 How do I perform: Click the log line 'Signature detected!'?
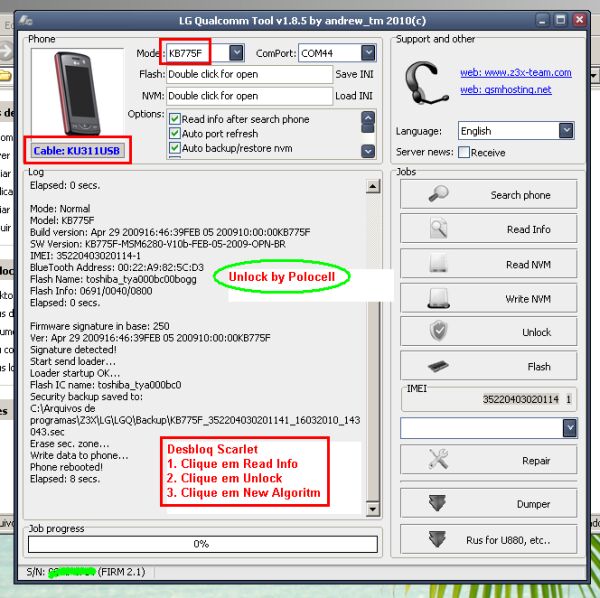(x=73, y=350)
